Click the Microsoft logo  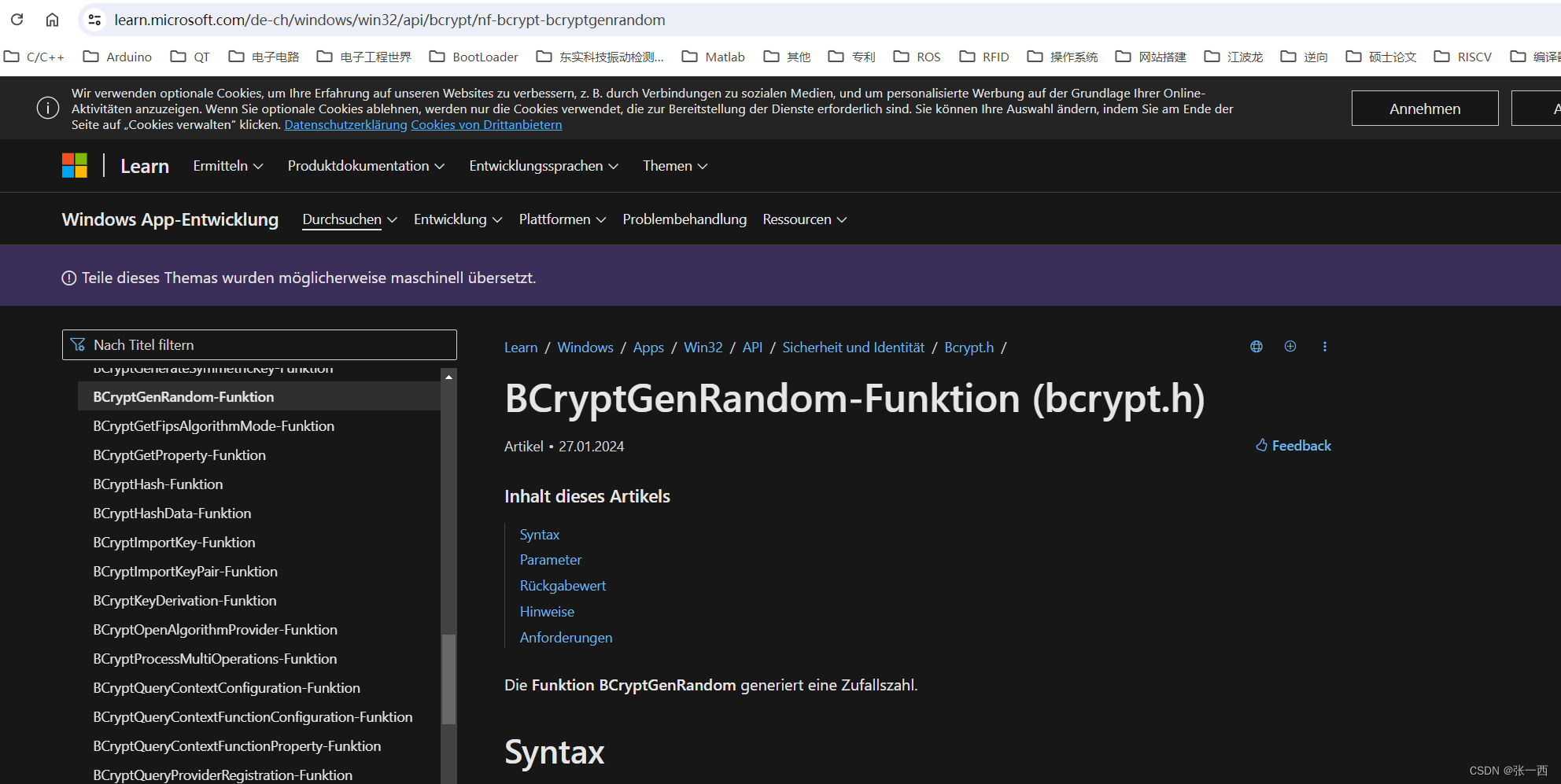point(75,166)
